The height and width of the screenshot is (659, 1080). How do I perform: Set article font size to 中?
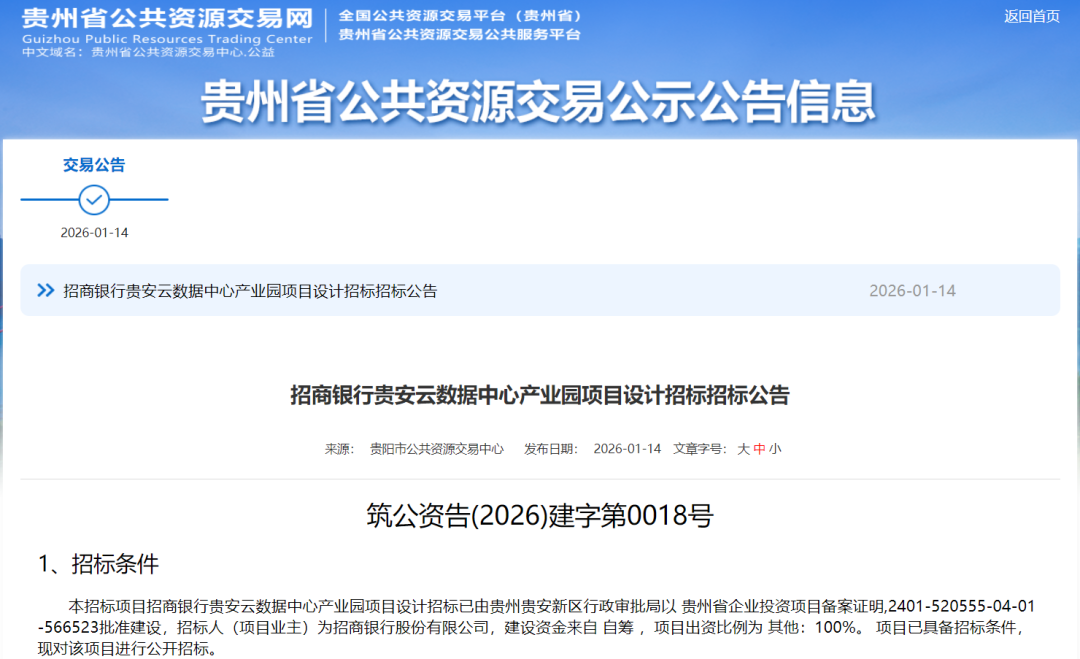coord(759,449)
